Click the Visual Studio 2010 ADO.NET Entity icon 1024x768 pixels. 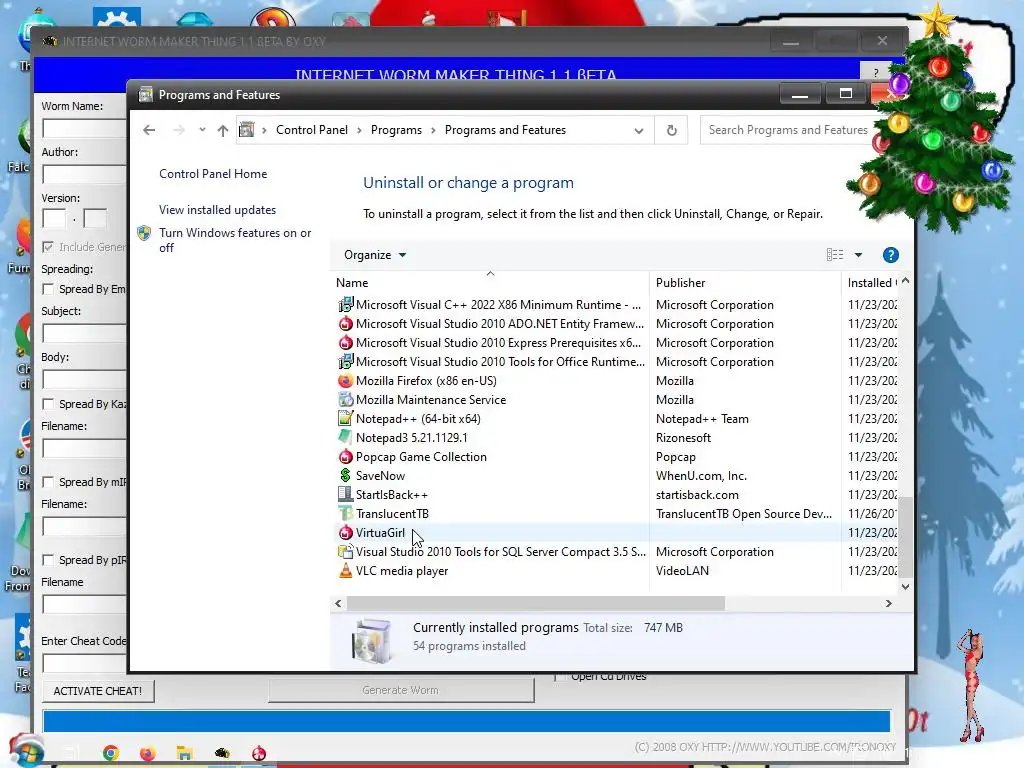(345, 323)
